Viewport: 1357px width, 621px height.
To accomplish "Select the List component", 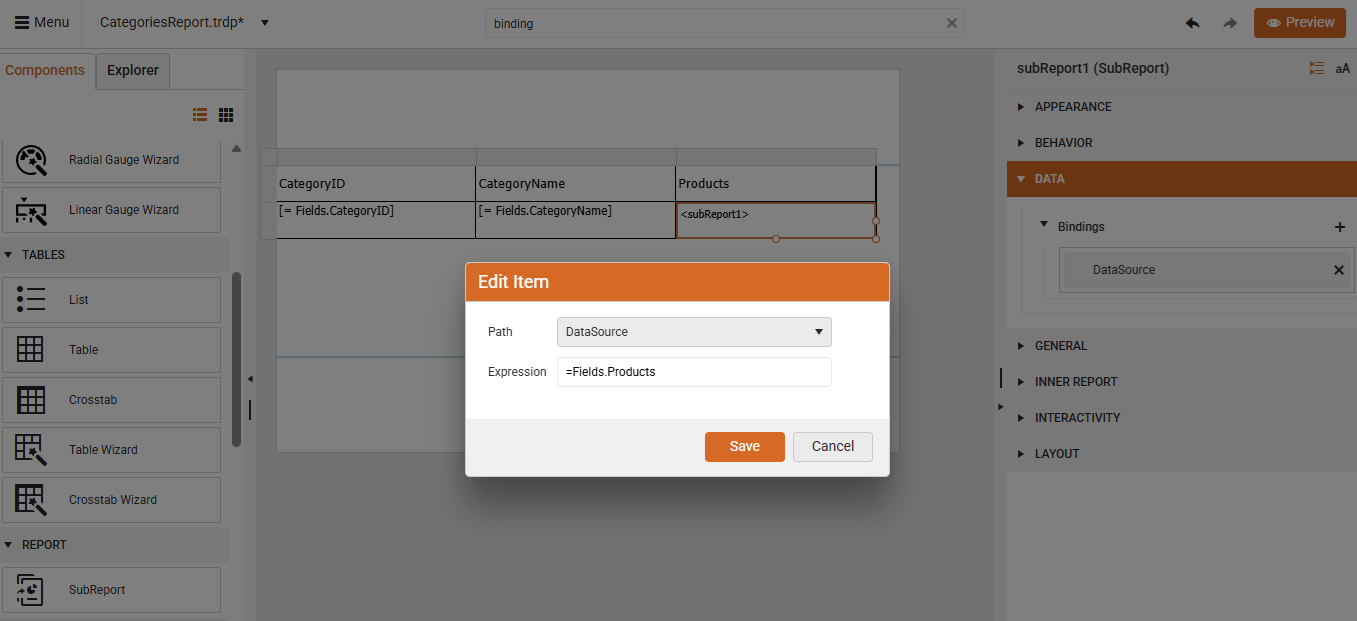I will click(x=111, y=299).
